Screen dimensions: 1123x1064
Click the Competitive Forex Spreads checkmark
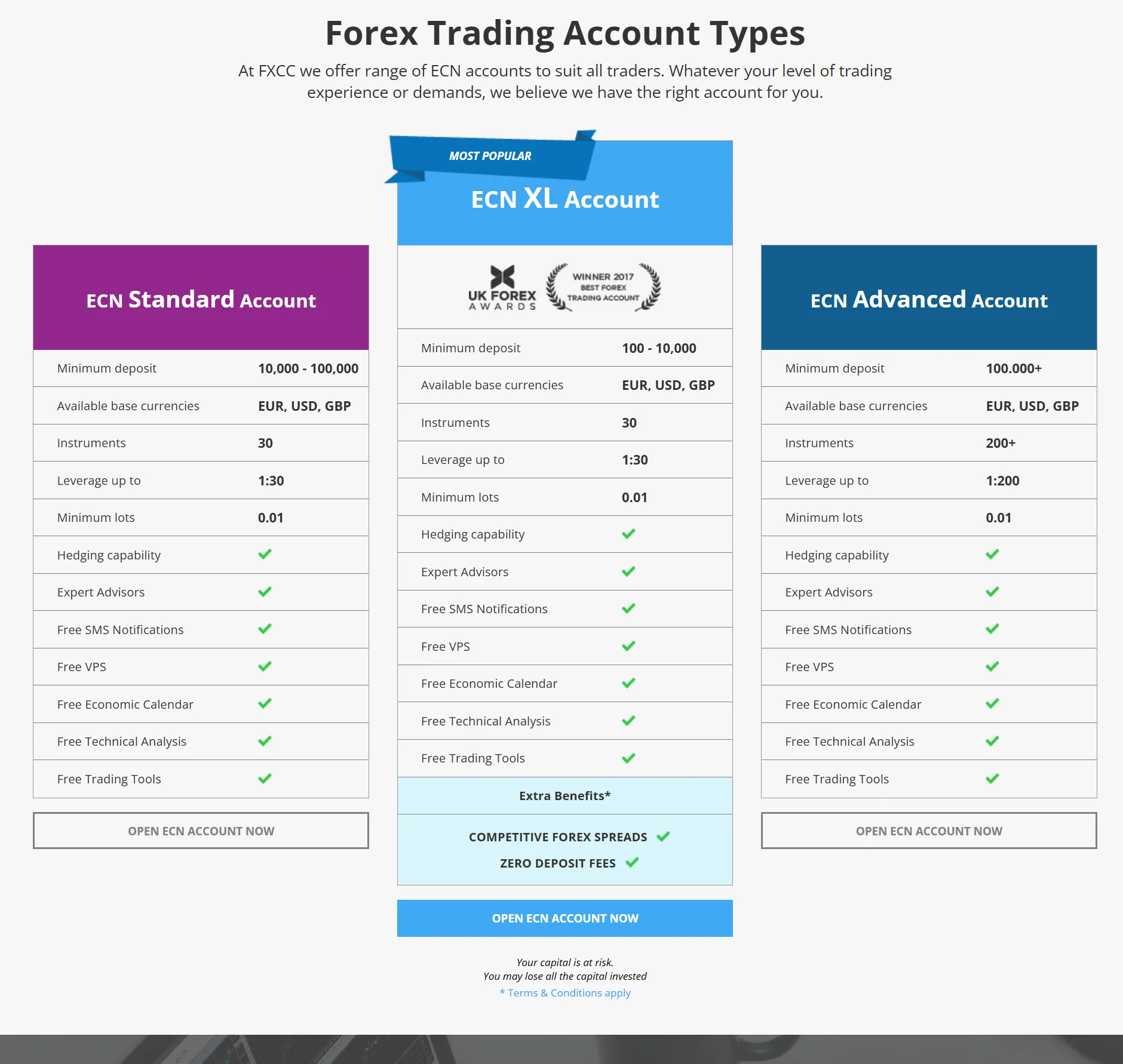663,837
